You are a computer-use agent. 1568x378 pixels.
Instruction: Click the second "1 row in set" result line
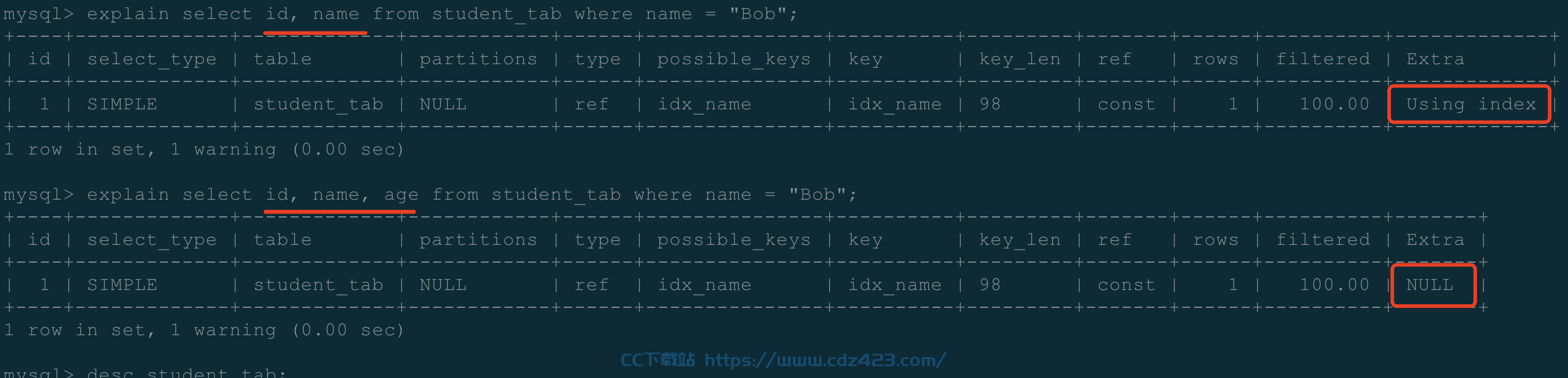204,330
